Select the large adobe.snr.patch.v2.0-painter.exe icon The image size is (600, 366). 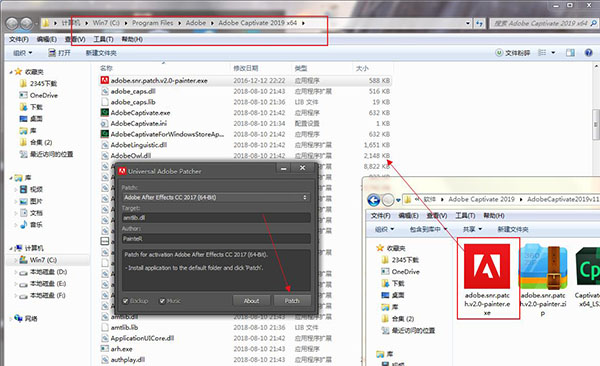point(487,266)
